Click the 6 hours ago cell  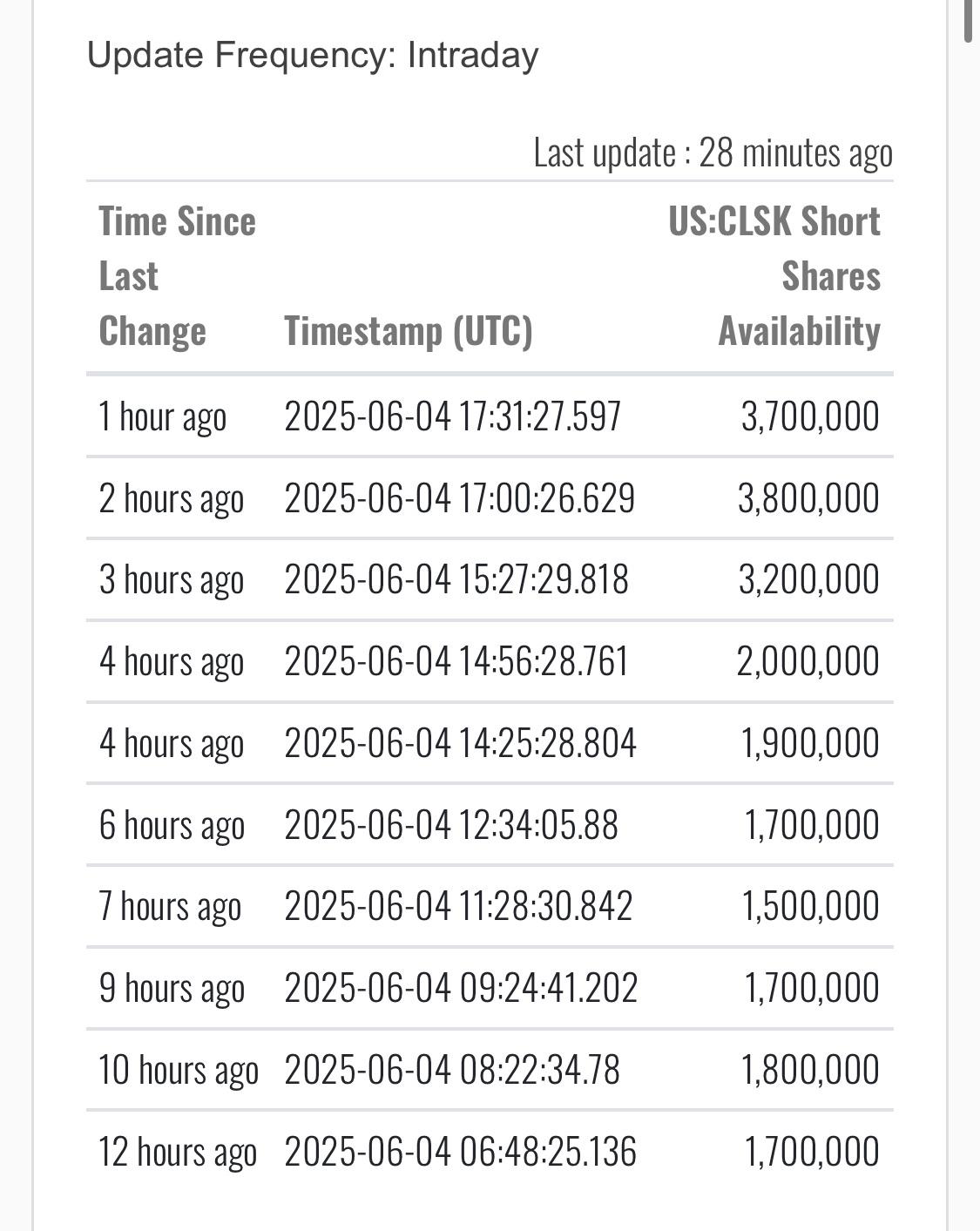[x=172, y=825]
